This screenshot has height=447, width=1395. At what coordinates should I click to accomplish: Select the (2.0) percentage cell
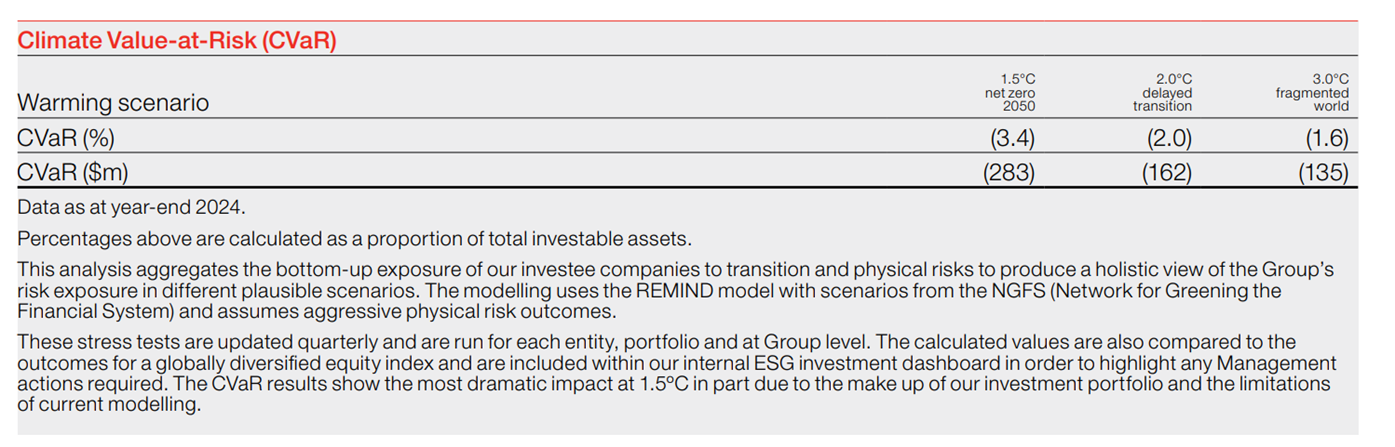point(1167,139)
